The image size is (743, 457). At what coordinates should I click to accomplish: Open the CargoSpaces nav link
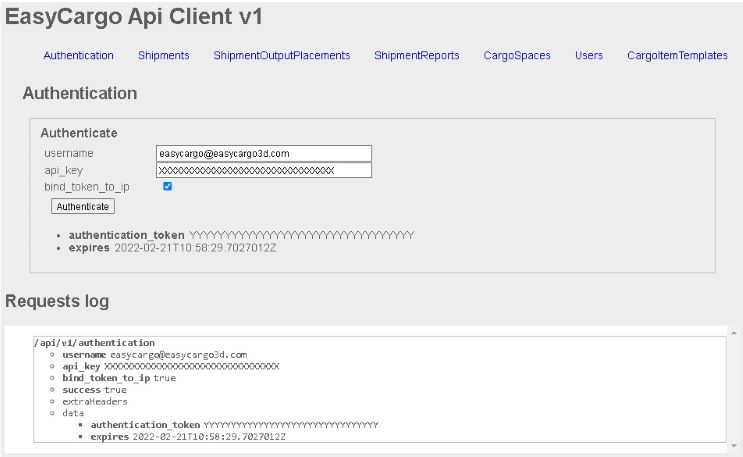(x=517, y=55)
